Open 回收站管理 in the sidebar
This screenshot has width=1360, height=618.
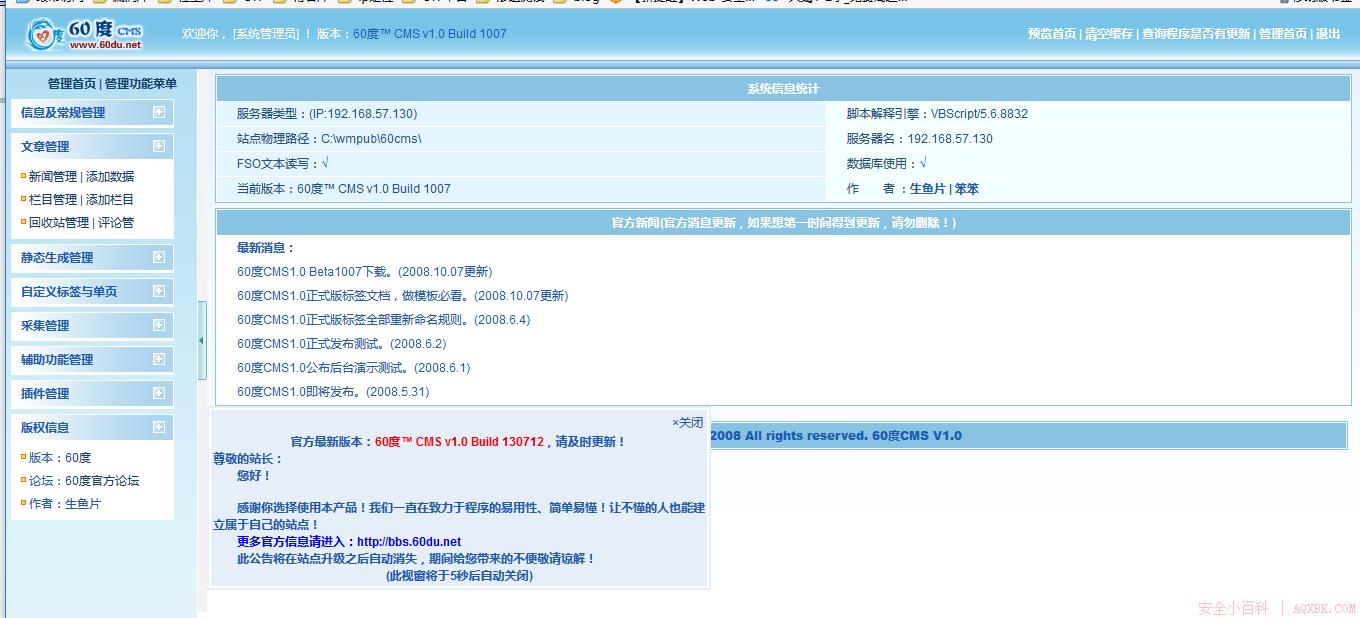[x=59, y=223]
